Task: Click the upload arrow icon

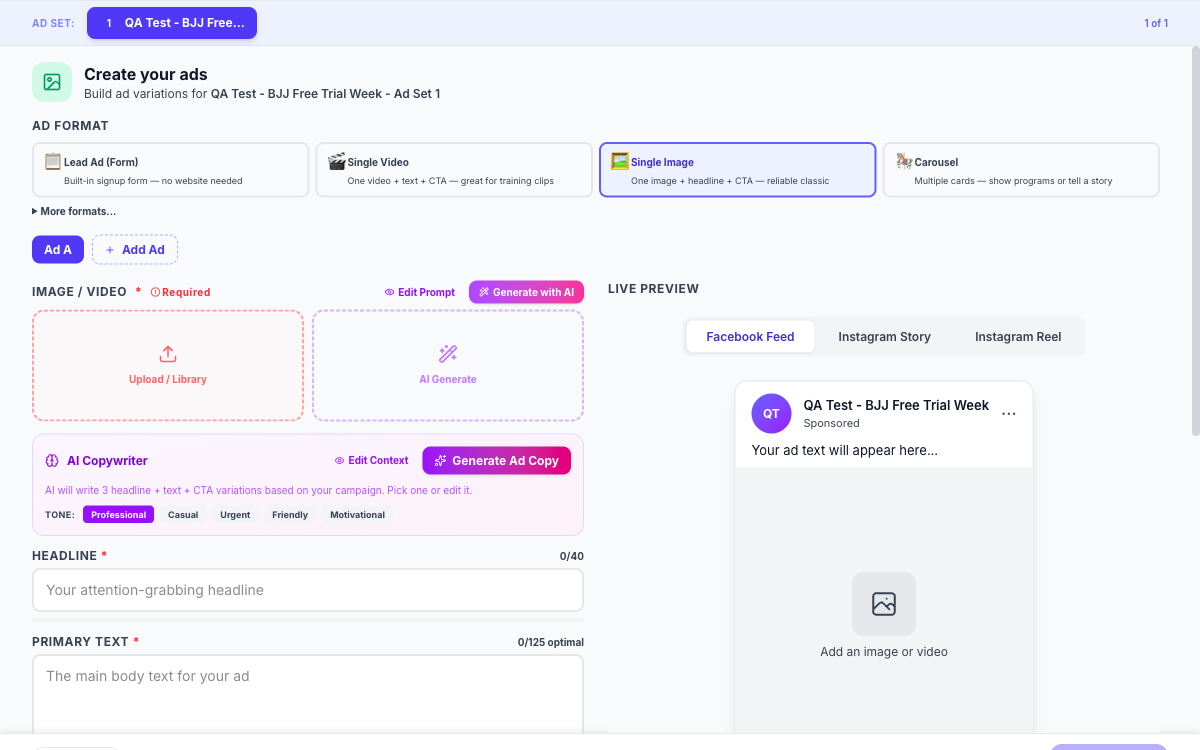Action: (x=168, y=354)
